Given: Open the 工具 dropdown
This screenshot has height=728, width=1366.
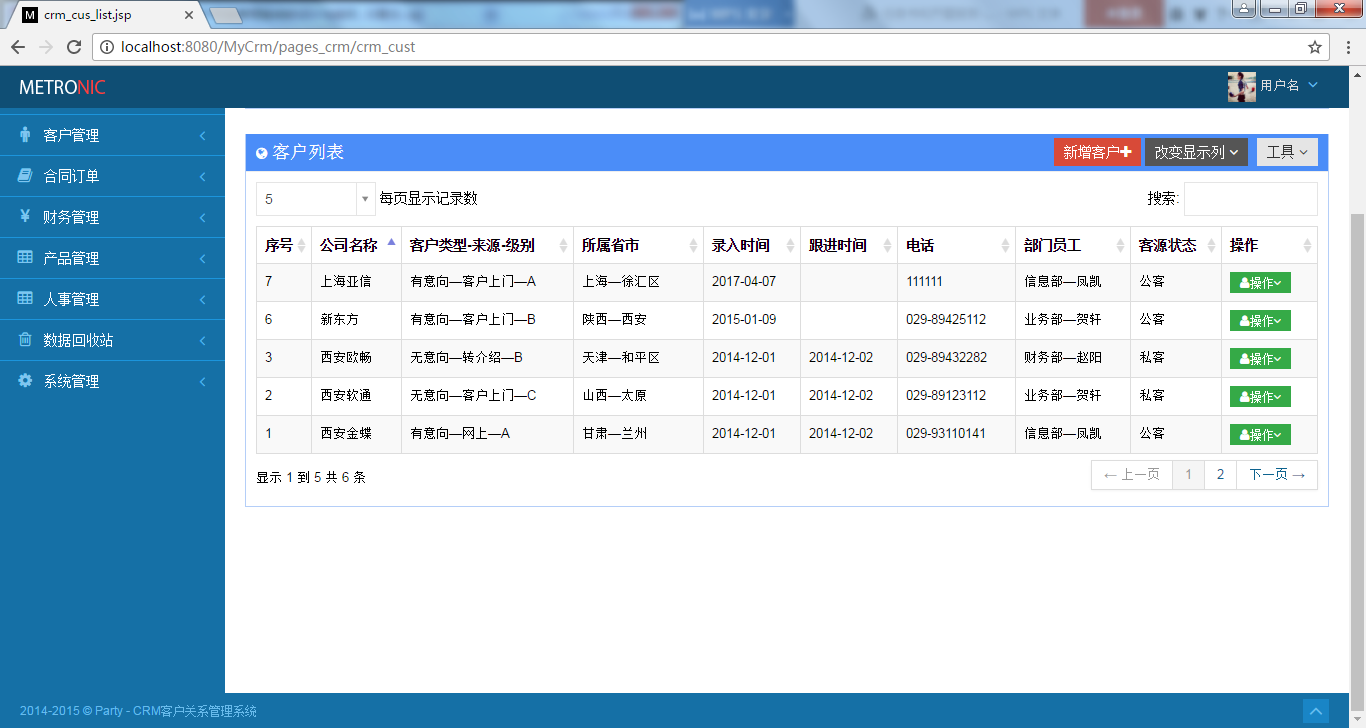Looking at the screenshot, I should click(x=1287, y=151).
